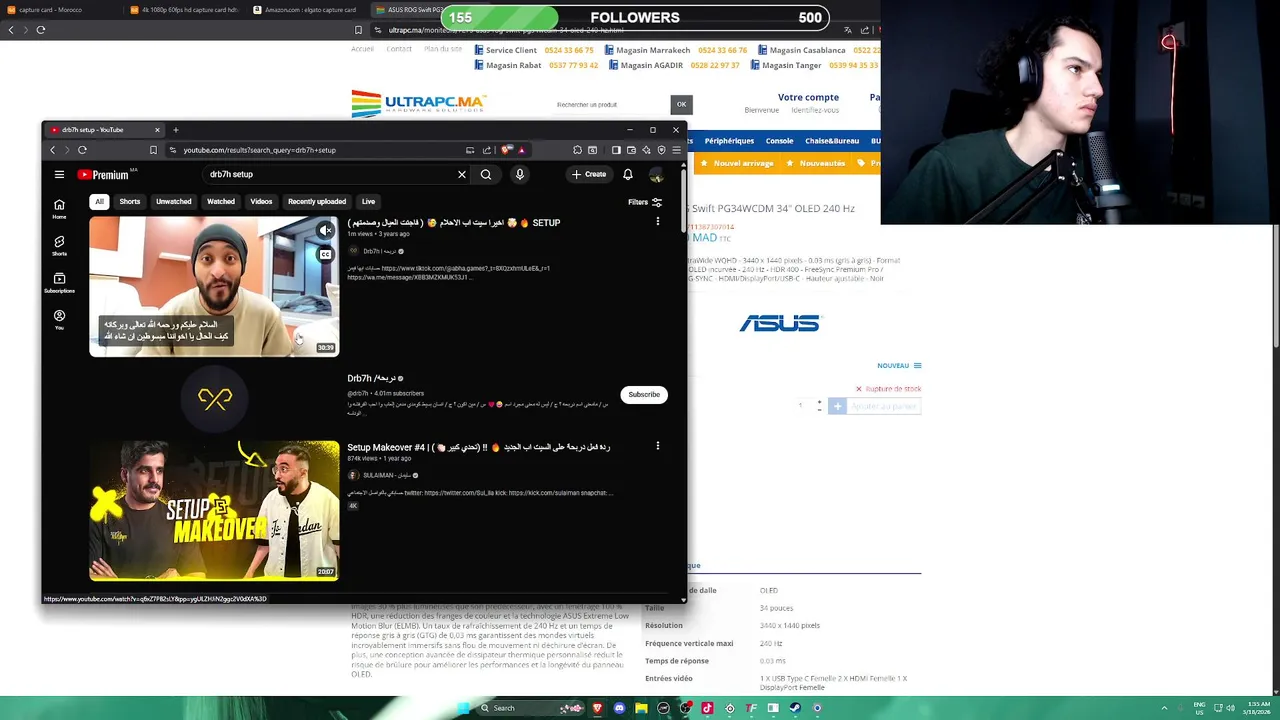This screenshot has height=720, width=1280.
Task: Open Brave main menu in YouTube window
Action: [676, 150]
